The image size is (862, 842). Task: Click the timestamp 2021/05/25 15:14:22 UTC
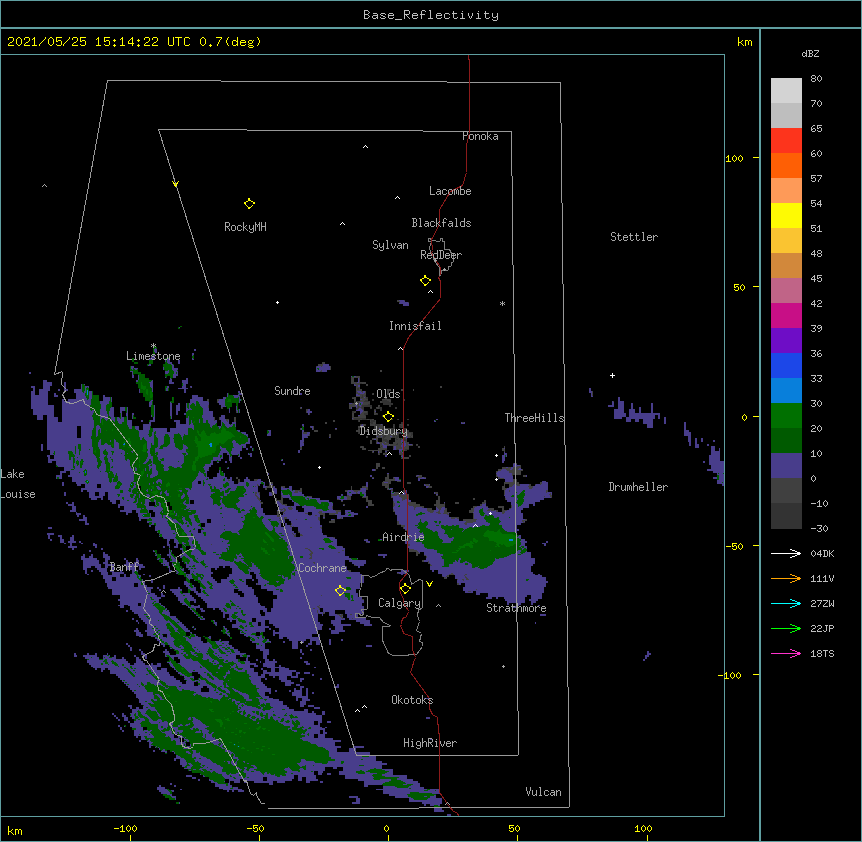(99, 42)
